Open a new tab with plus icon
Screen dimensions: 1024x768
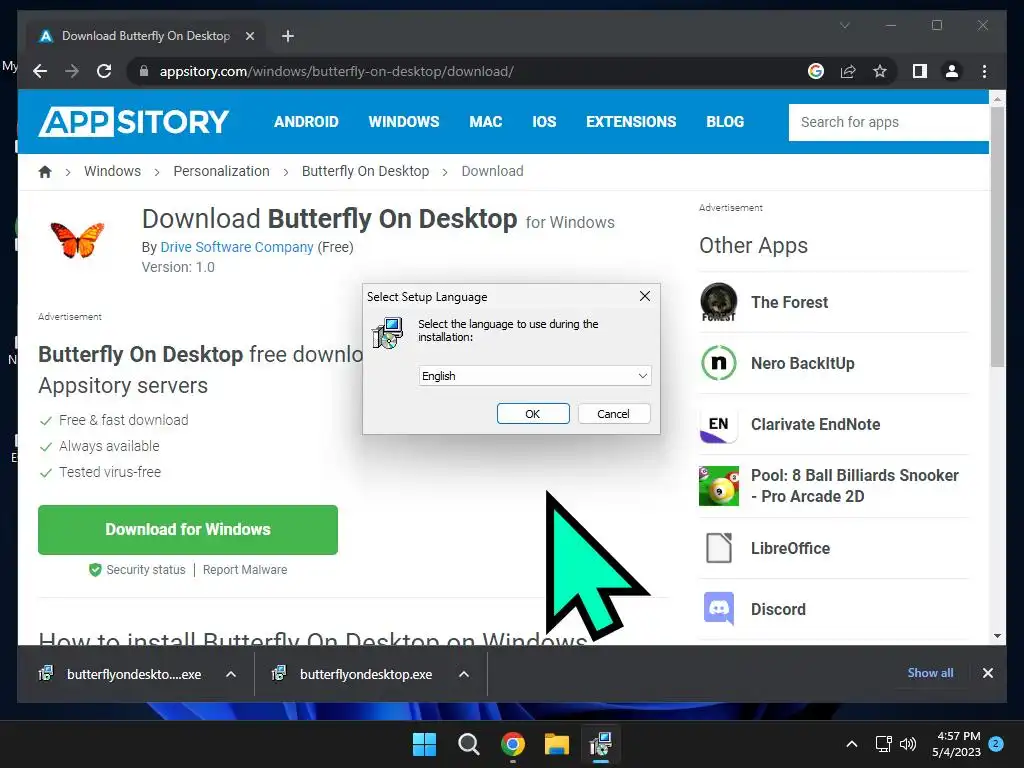pos(288,36)
